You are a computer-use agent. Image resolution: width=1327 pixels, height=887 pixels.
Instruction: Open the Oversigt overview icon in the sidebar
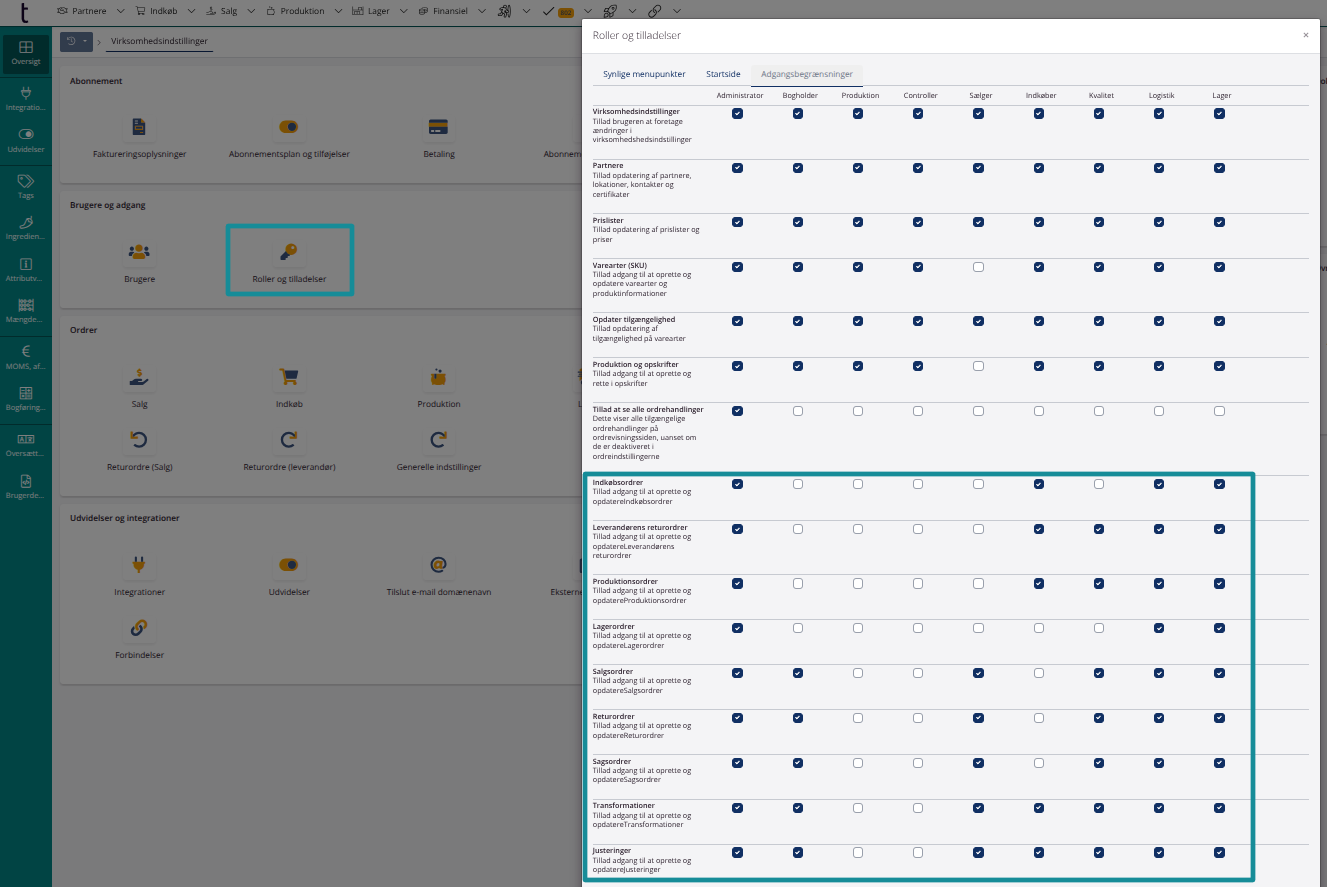26,48
